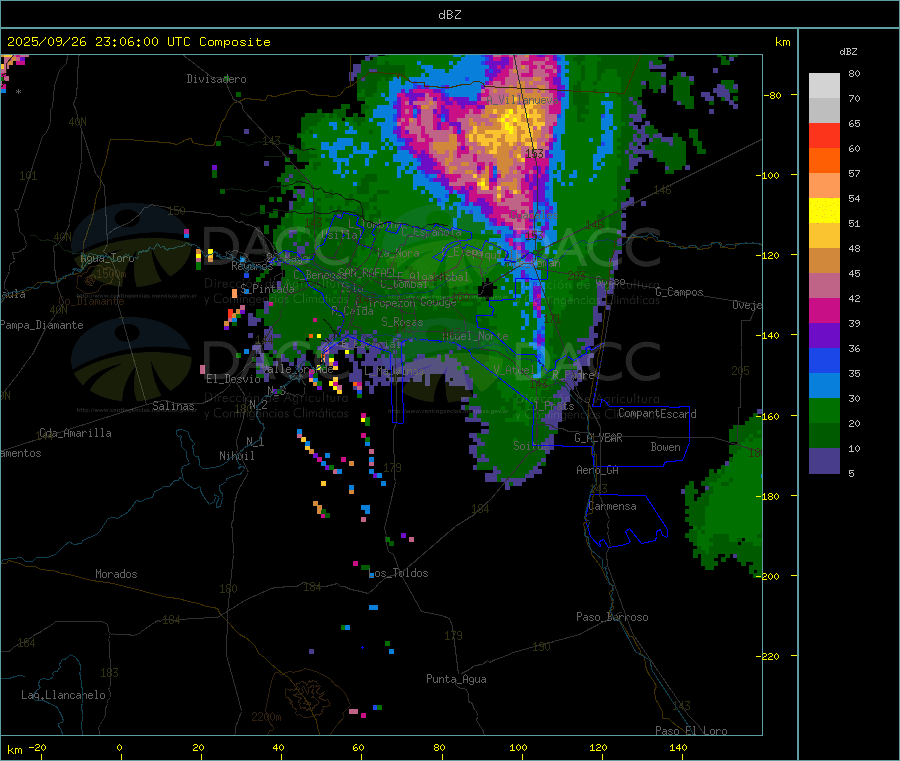
Task: Click the 60 dBZ orange legend swatch
Action: coord(824,161)
